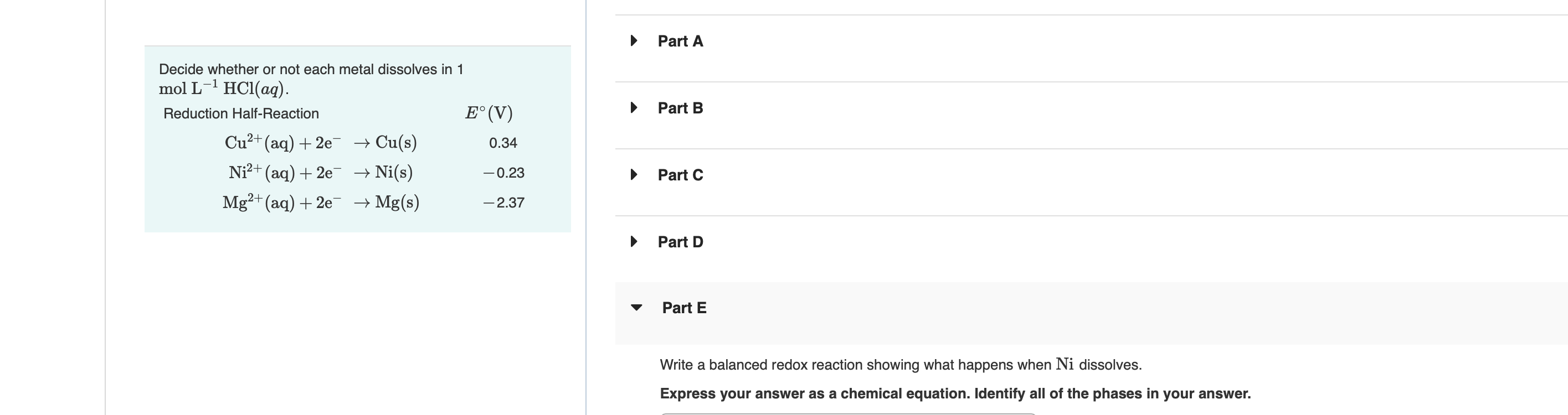
Task: Click the disclosure triangle next to Part D
Action: pyautogui.click(x=634, y=242)
